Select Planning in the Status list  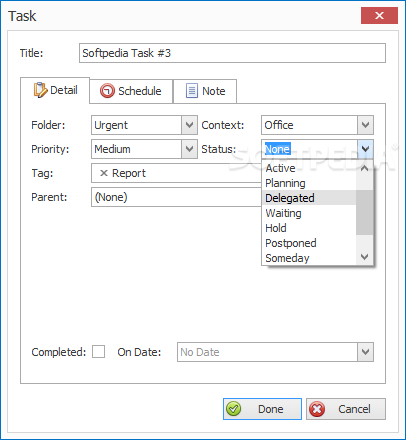309,183
